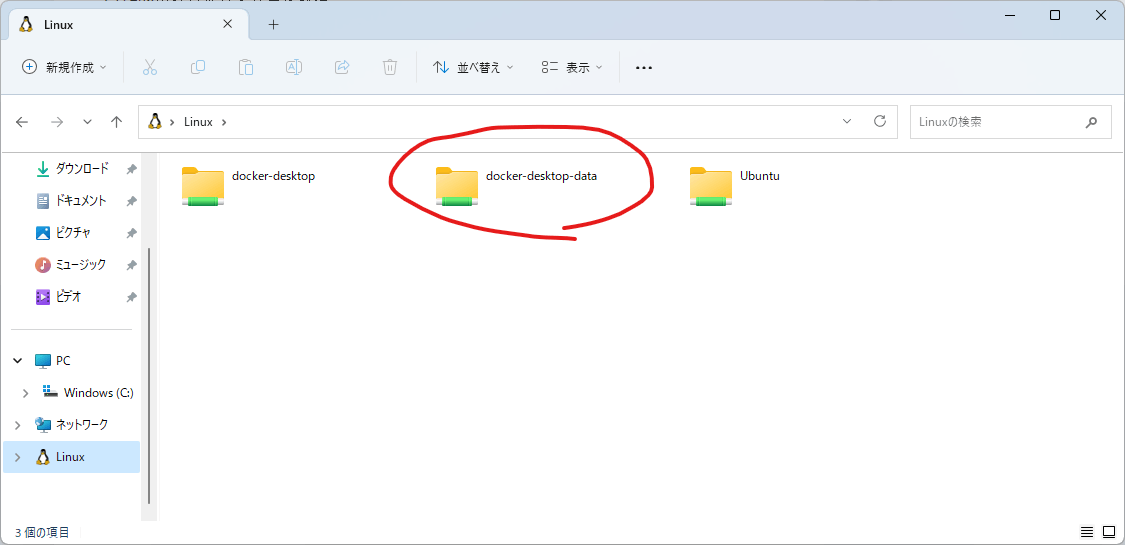Click the penguin icon in address bar
Screen dimensions: 1125x545
tap(154, 121)
